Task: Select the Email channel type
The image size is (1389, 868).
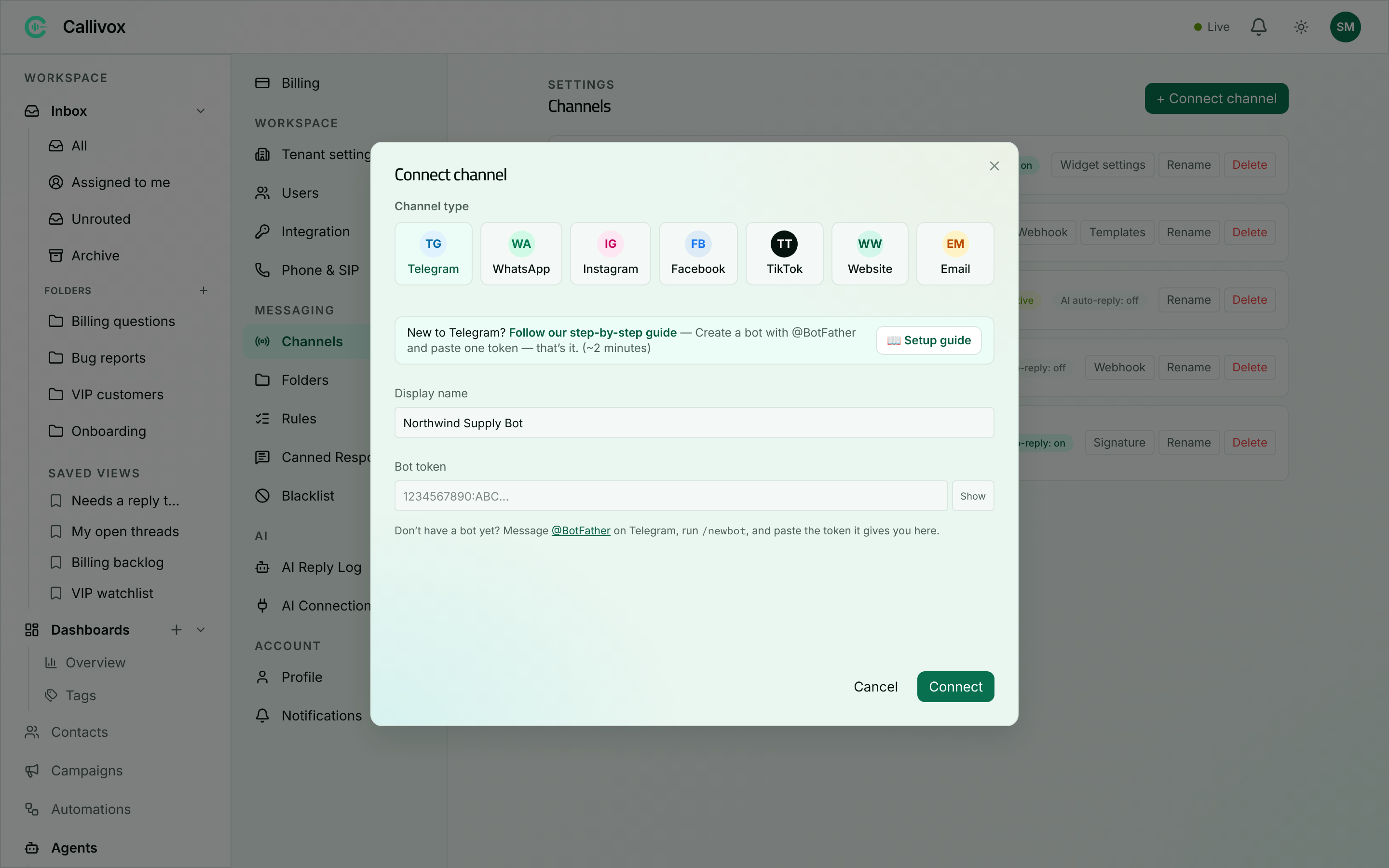Action: 955,254
